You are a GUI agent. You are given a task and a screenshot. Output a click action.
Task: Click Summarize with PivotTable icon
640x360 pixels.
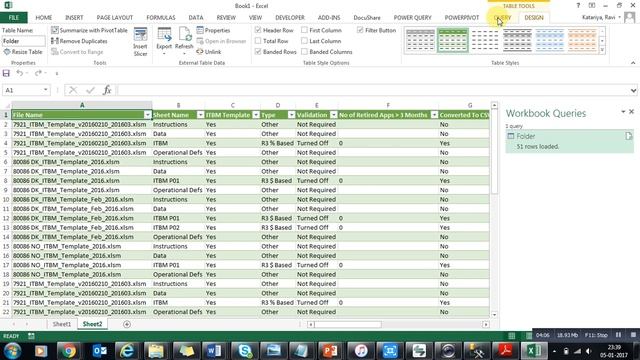[x=55, y=30]
